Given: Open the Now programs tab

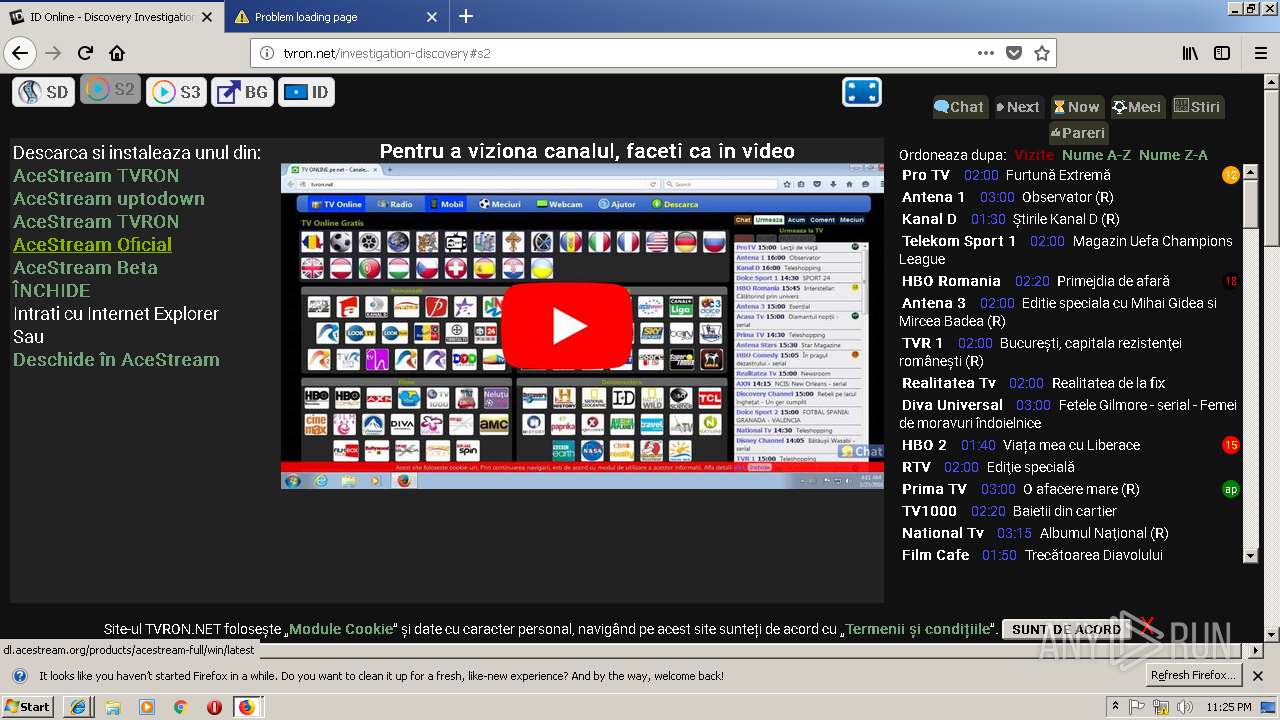Looking at the screenshot, I should [1077, 107].
